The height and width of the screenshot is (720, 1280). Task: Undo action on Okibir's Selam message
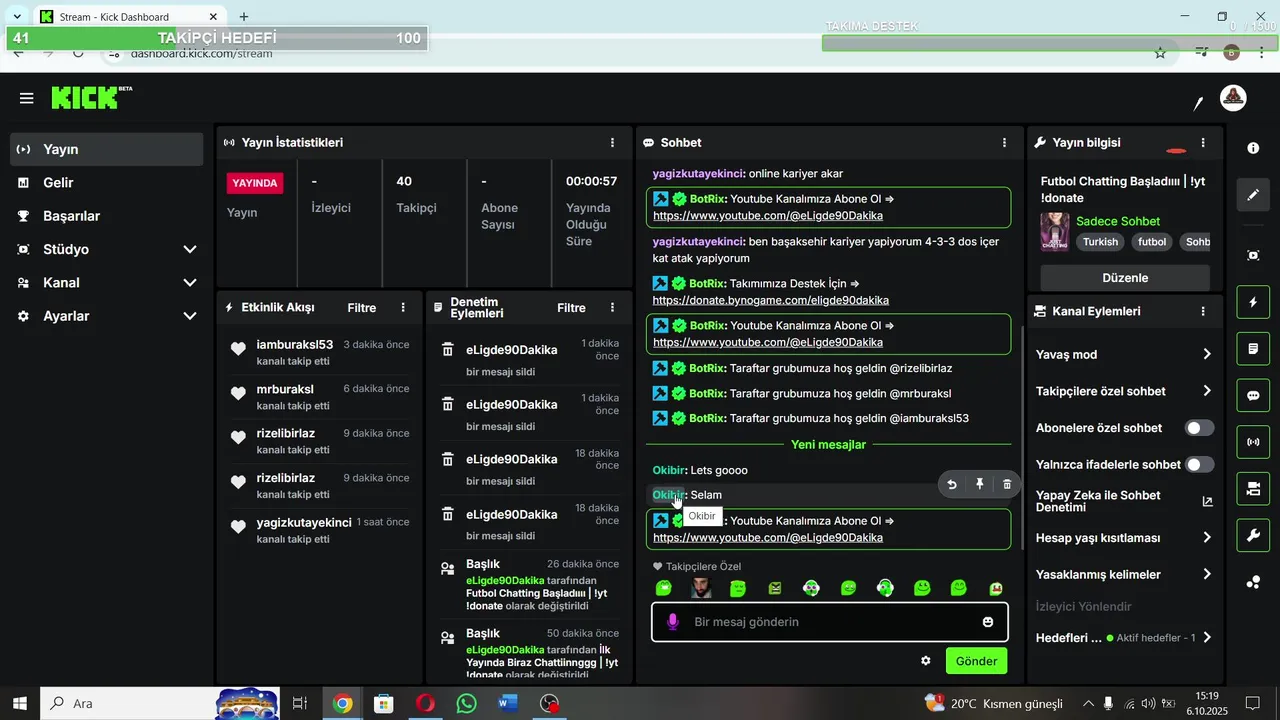952,485
